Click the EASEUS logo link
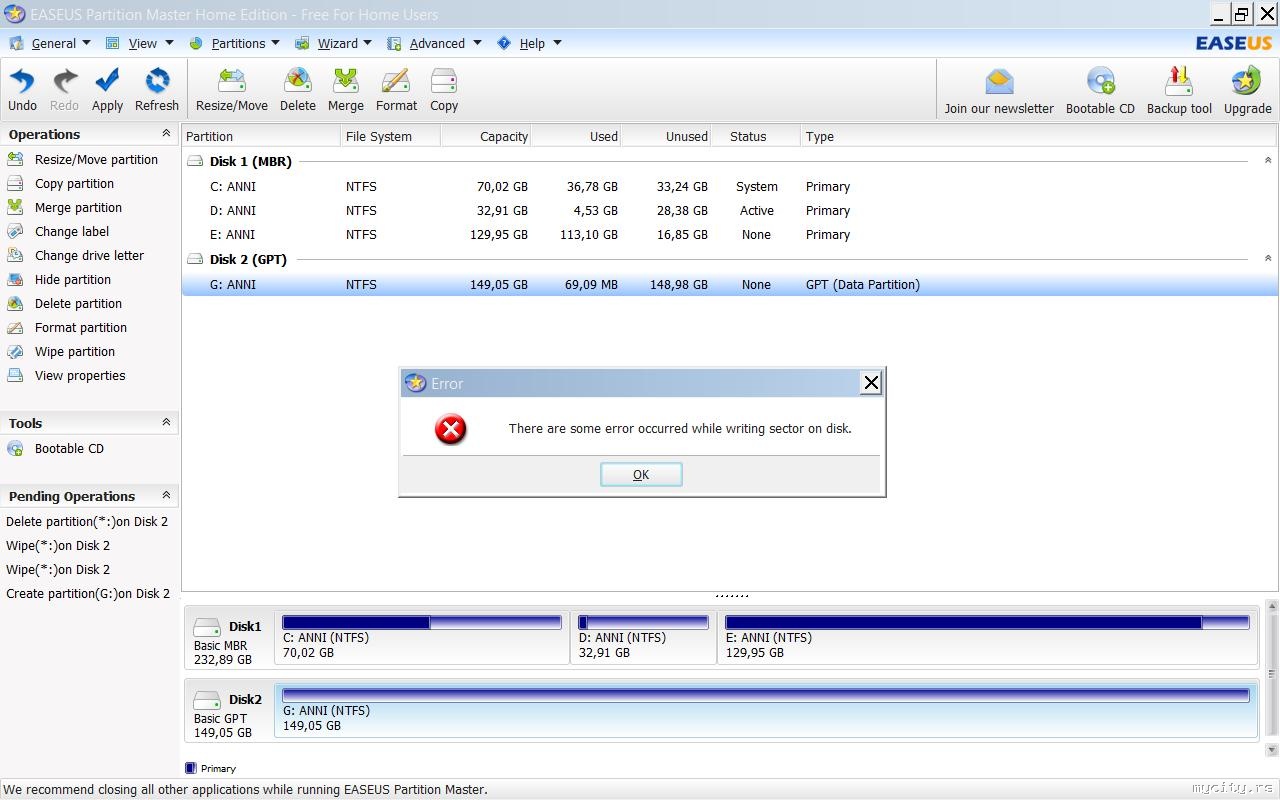Image resolution: width=1280 pixels, height=800 pixels. coord(1234,43)
